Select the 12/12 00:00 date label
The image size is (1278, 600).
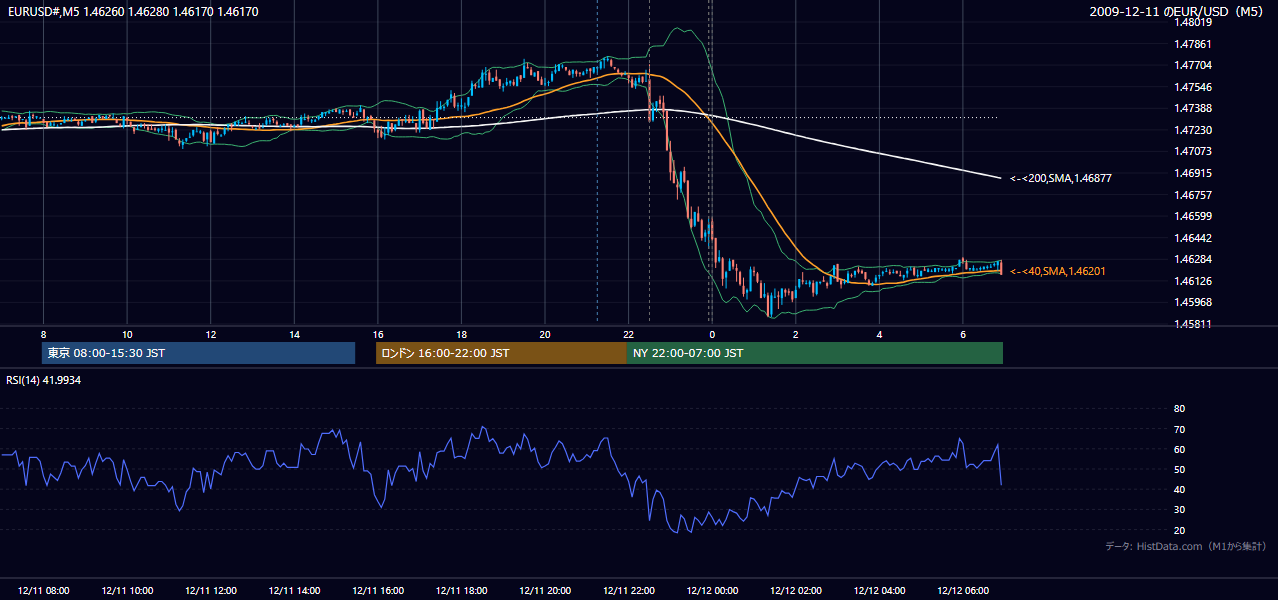(712, 591)
